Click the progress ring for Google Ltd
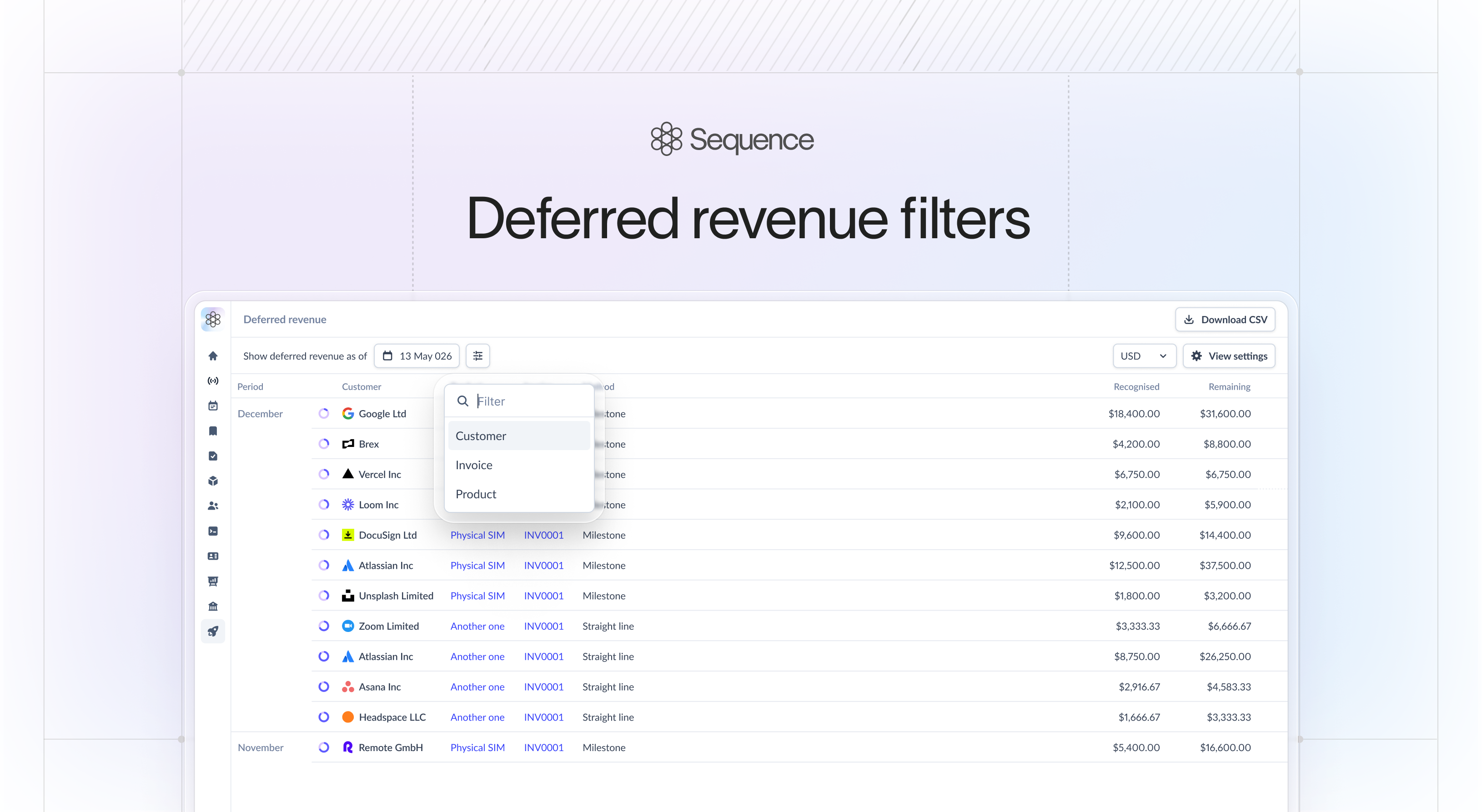This screenshot has width=1482, height=812. click(x=324, y=413)
